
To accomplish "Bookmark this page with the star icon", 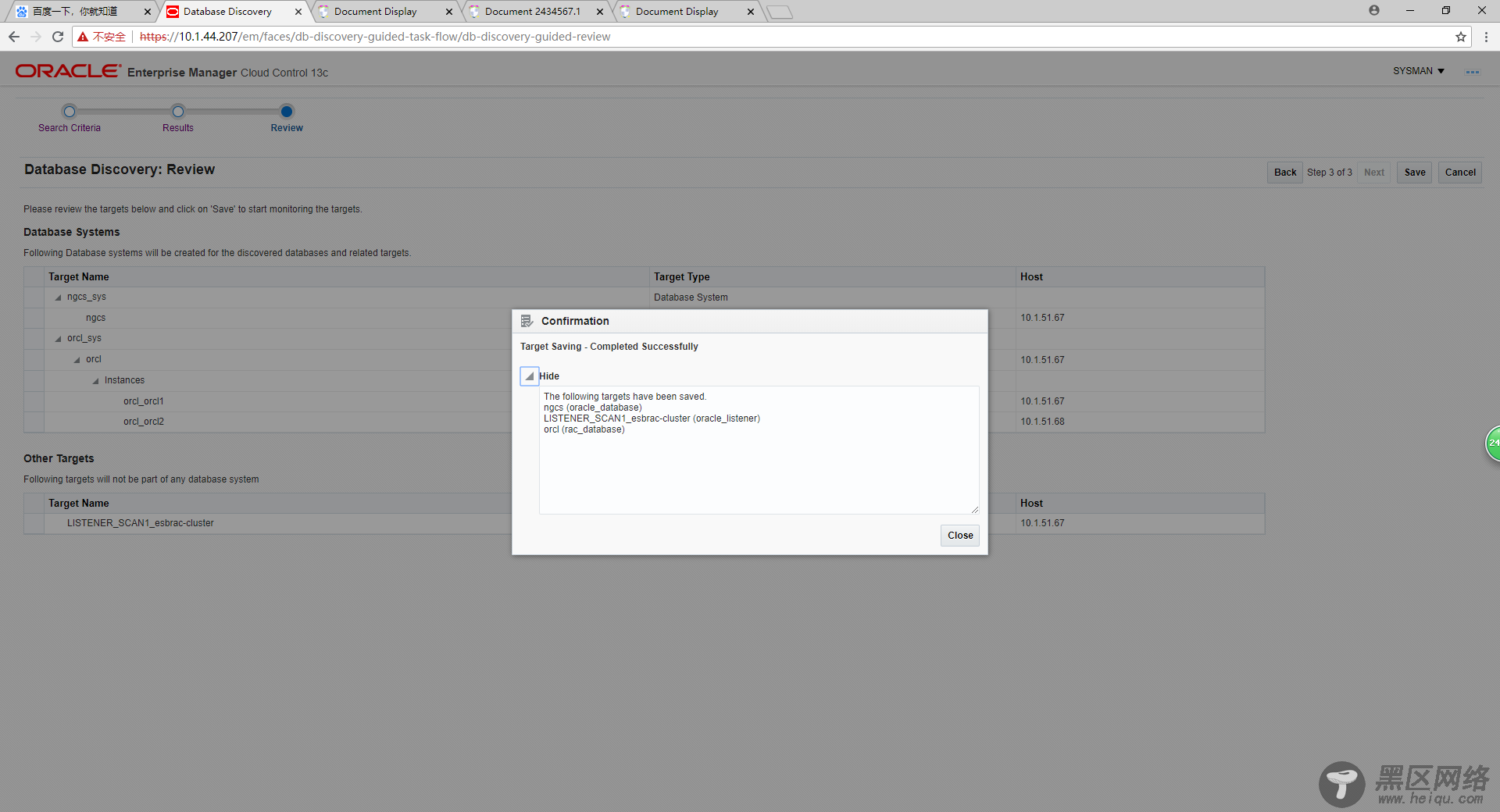I will [x=1460, y=37].
